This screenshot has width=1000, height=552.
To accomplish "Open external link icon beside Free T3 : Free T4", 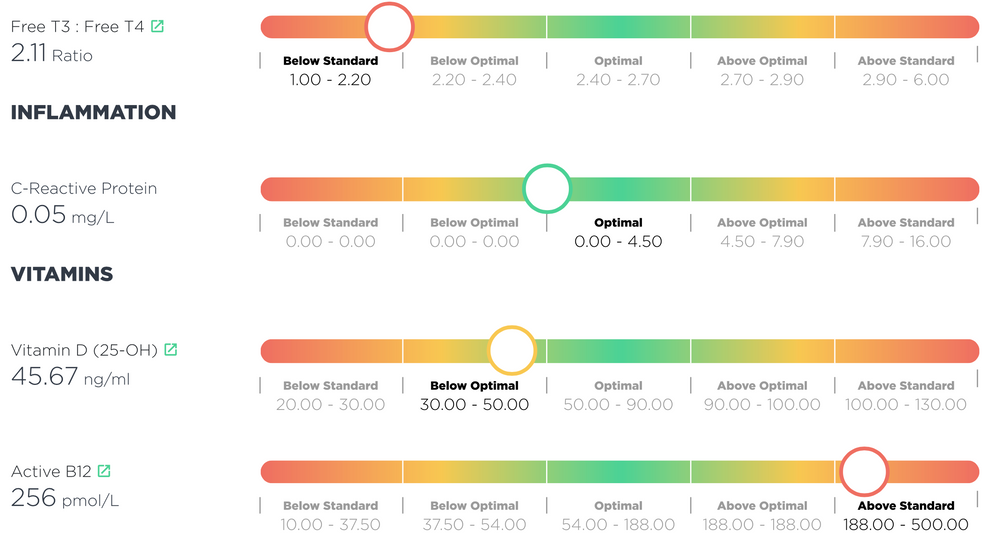I will pos(158,27).
